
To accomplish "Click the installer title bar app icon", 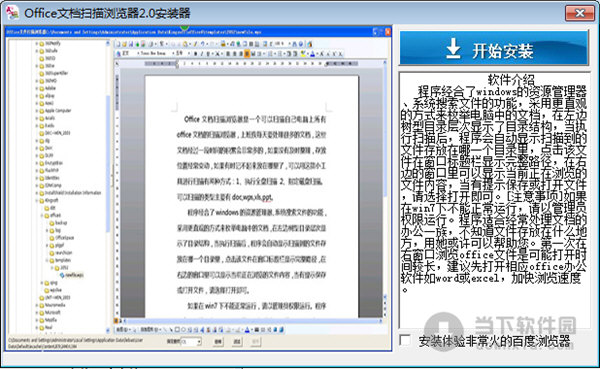I will pos(12,13).
